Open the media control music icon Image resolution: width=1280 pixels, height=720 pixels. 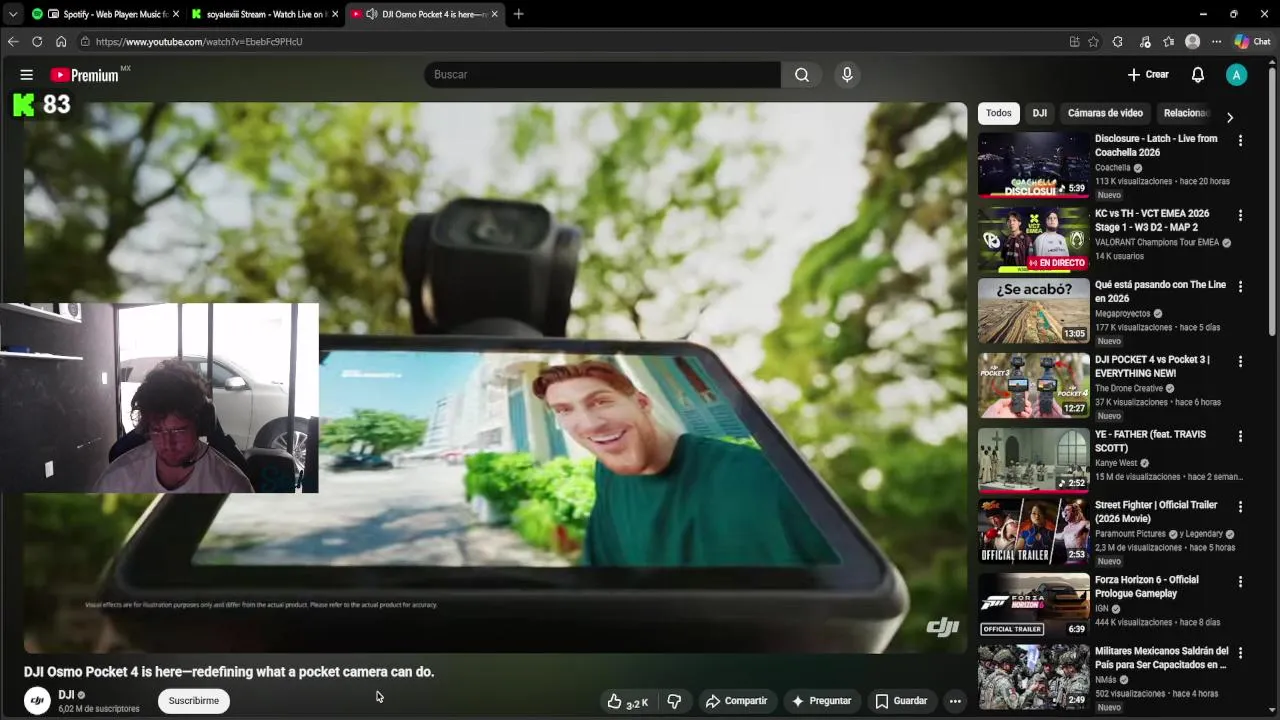[1145, 42]
